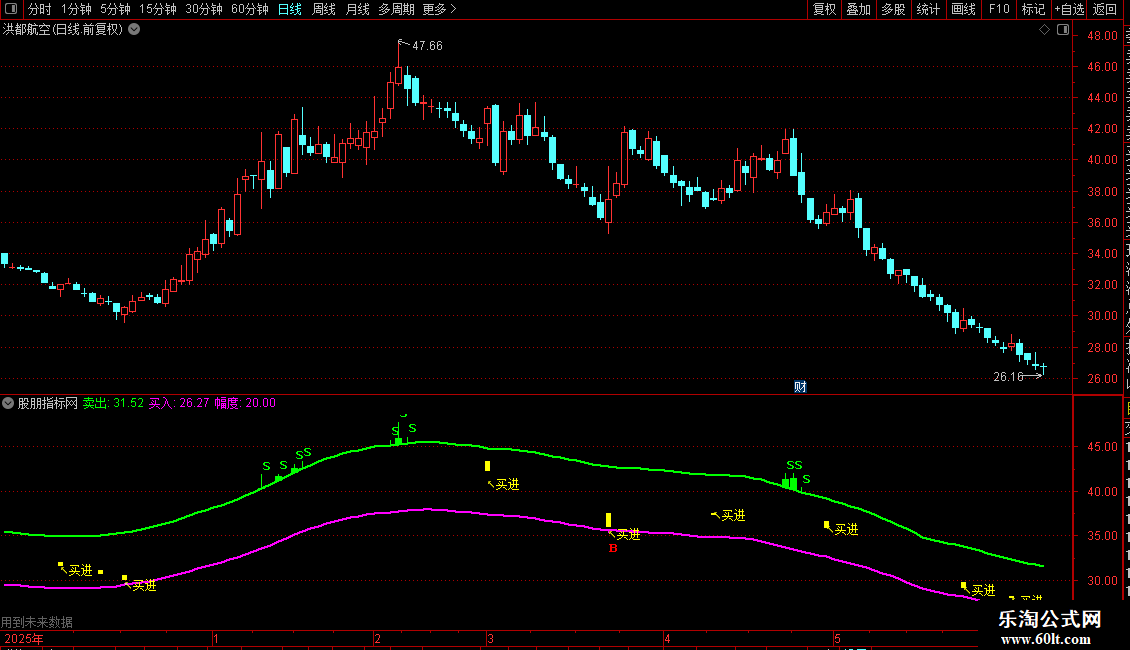This screenshot has height=650, width=1130.
Task: Click month 3 on the time axis
Action: (x=490, y=638)
